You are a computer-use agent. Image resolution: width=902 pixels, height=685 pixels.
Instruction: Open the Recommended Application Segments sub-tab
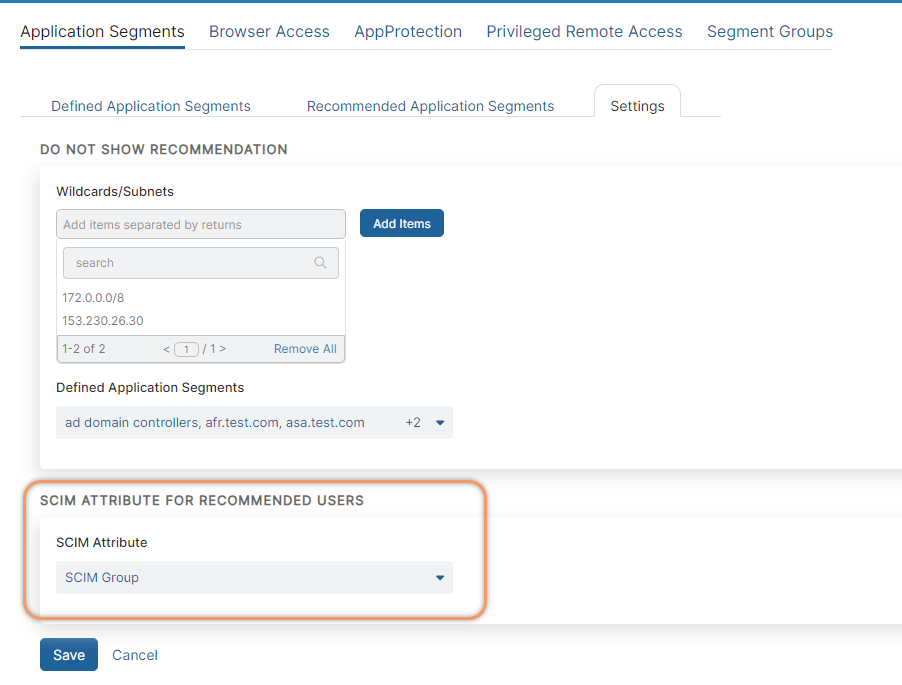[x=430, y=106]
